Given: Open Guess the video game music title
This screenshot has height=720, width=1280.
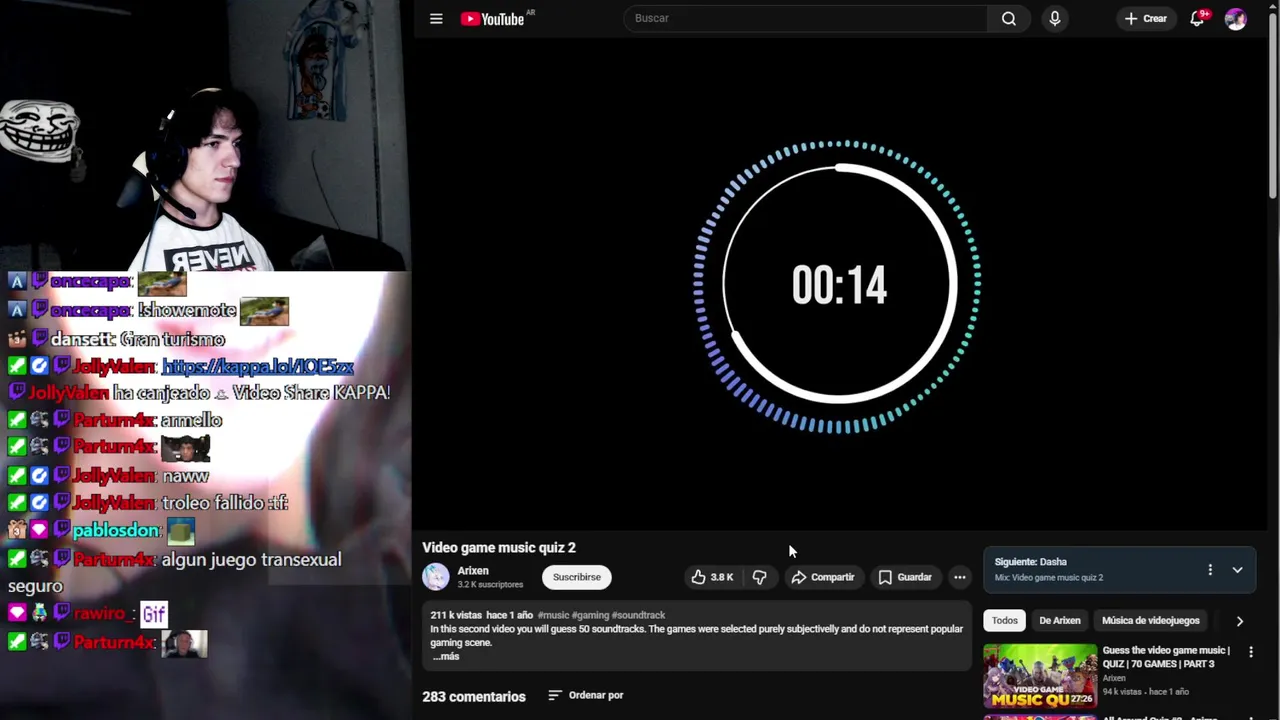Looking at the screenshot, I should (1166, 657).
